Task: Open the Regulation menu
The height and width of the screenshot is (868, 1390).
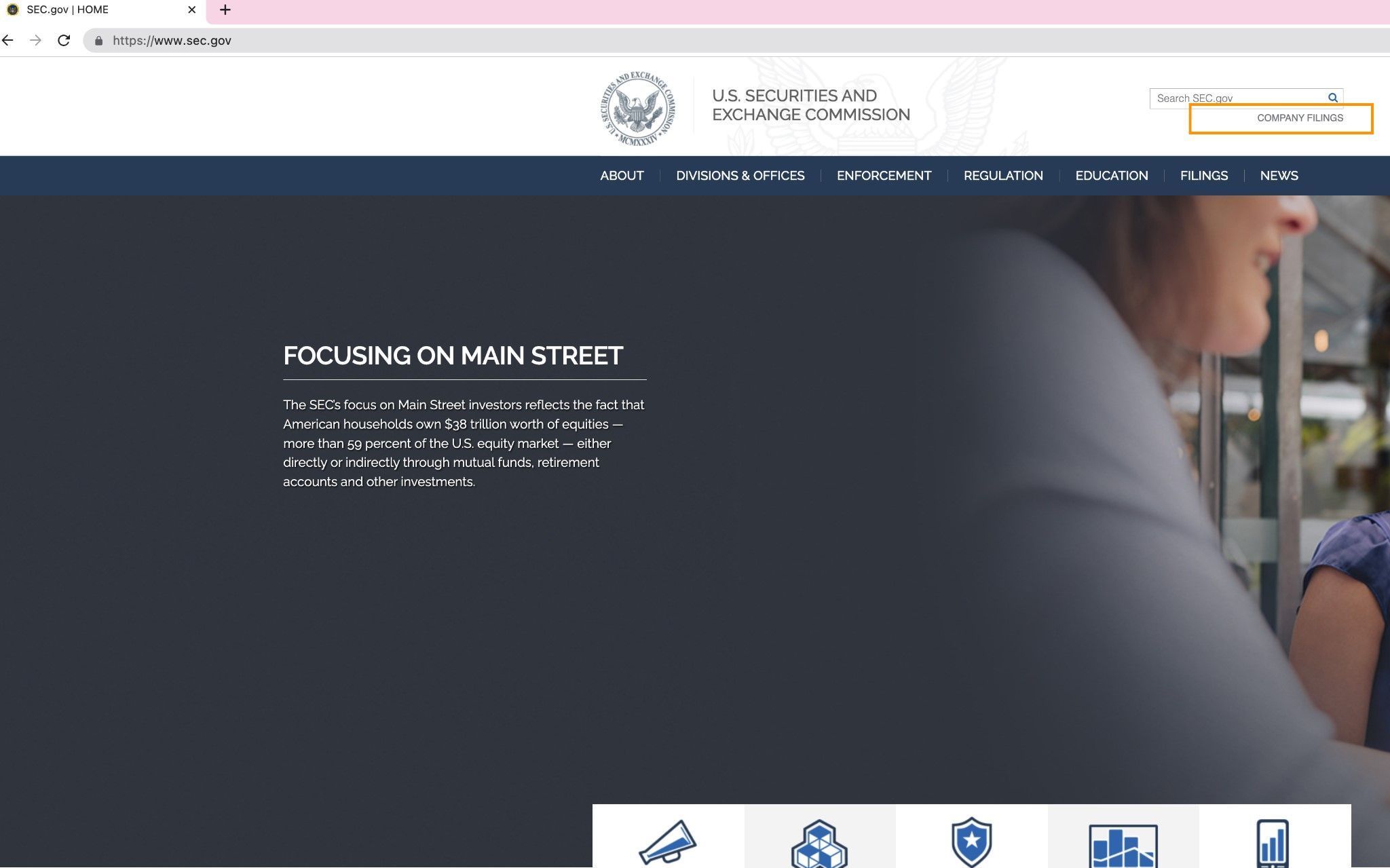Action: coord(1002,176)
